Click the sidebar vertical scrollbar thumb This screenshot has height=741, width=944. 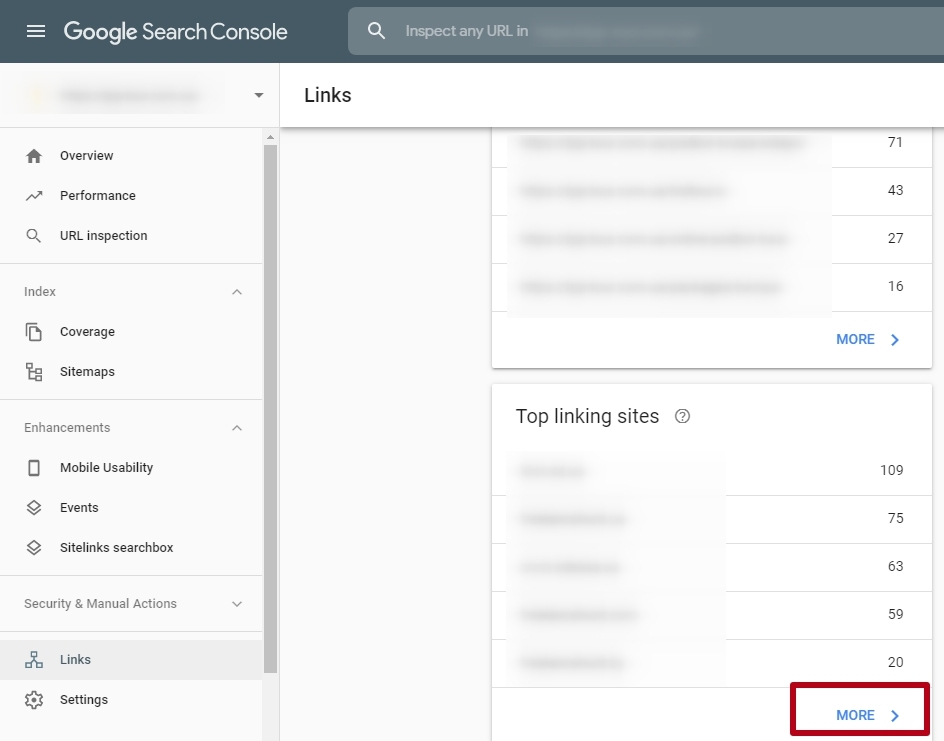point(270,409)
